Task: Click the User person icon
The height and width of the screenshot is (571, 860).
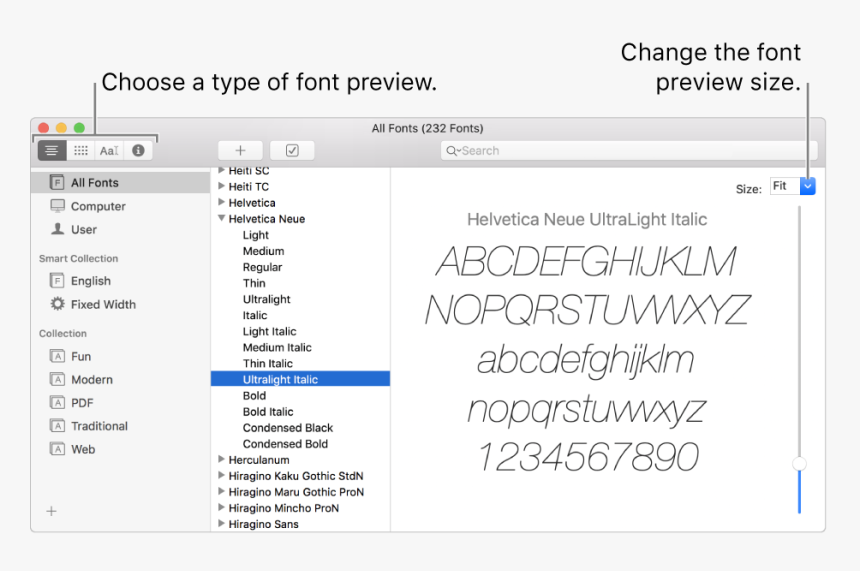Action: [x=57, y=229]
